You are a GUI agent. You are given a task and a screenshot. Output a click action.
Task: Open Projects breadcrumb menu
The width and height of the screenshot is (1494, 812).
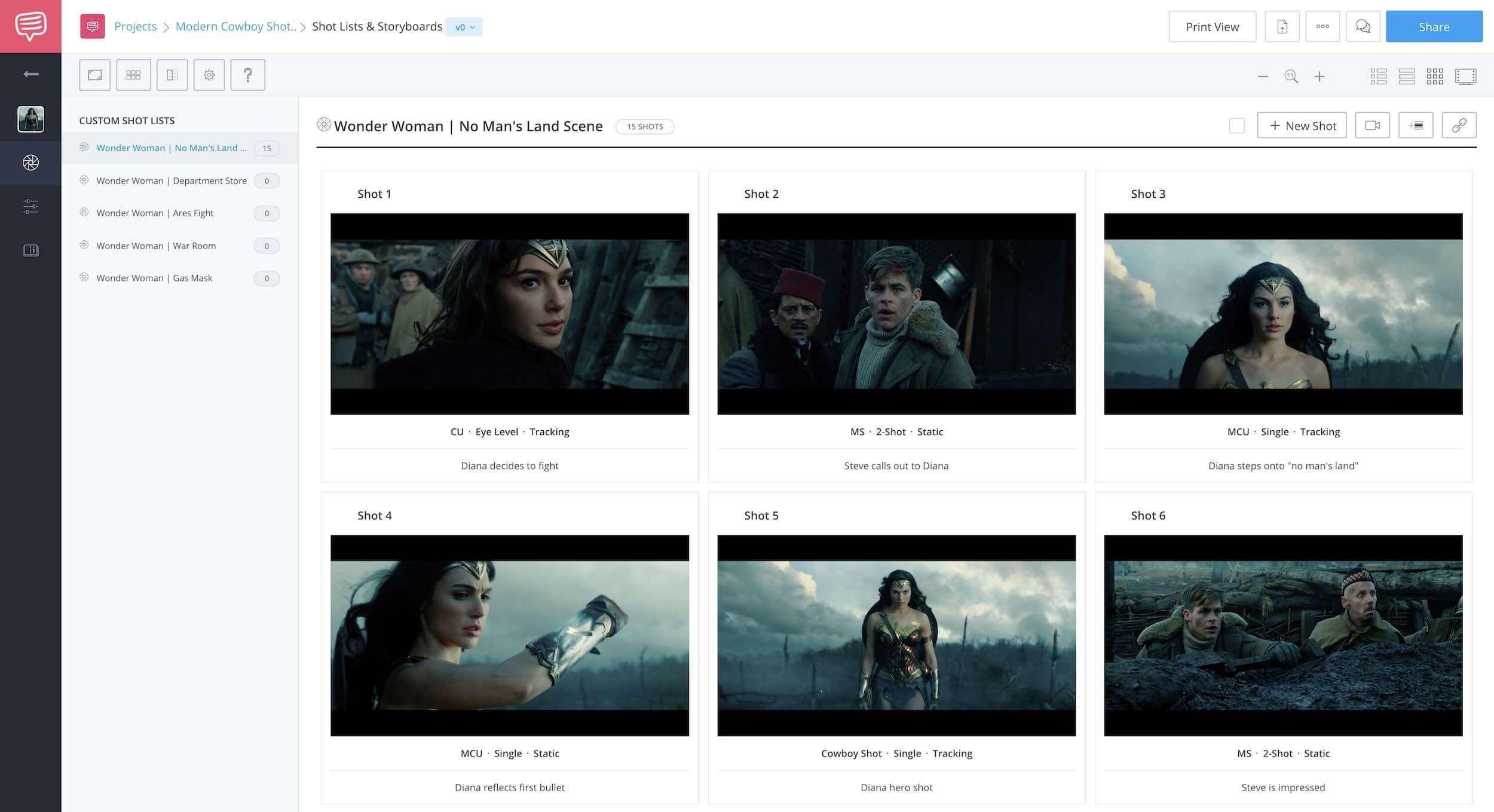click(x=136, y=26)
